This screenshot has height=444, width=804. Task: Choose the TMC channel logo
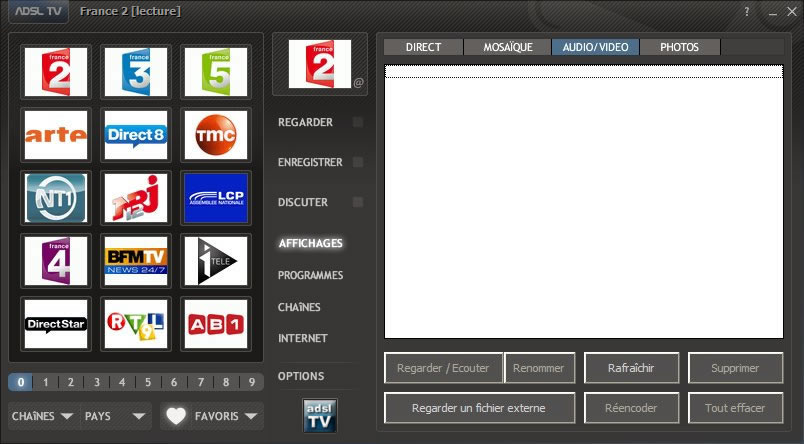click(216, 135)
